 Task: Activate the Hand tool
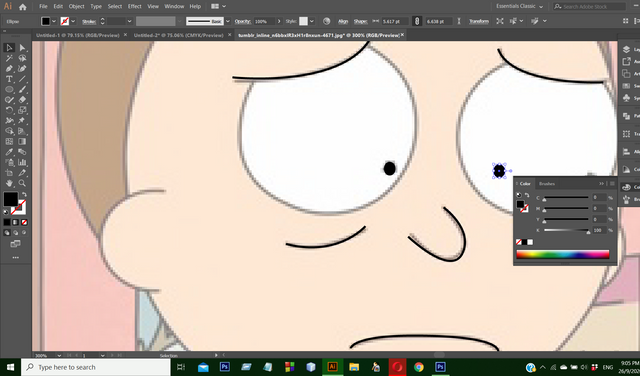coord(9,183)
